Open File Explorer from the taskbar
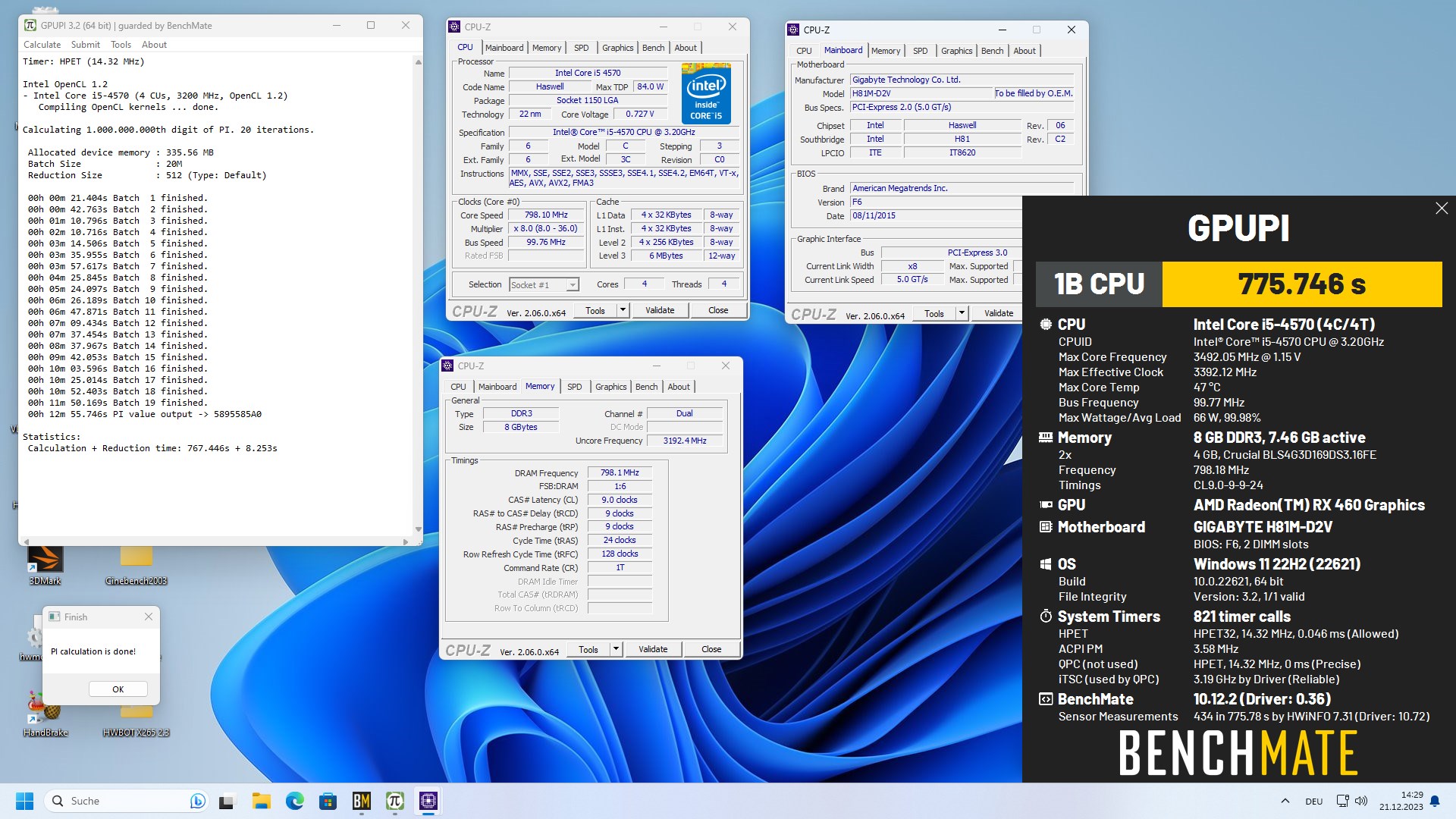1456x819 pixels. [261, 801]
